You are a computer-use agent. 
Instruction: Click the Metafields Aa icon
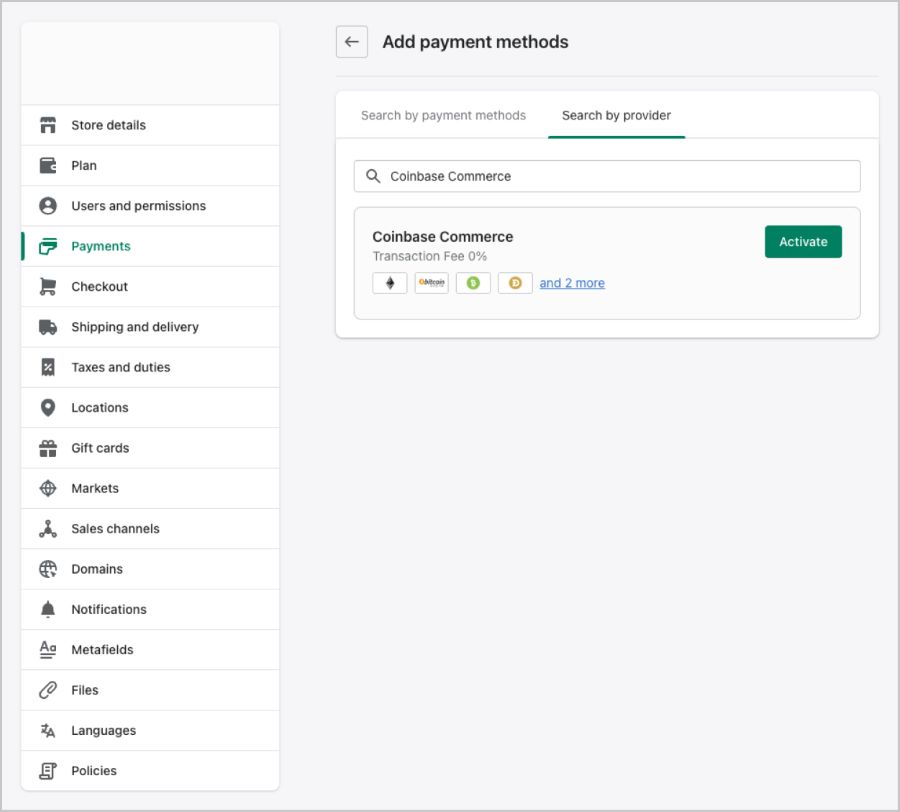point(48,650)
